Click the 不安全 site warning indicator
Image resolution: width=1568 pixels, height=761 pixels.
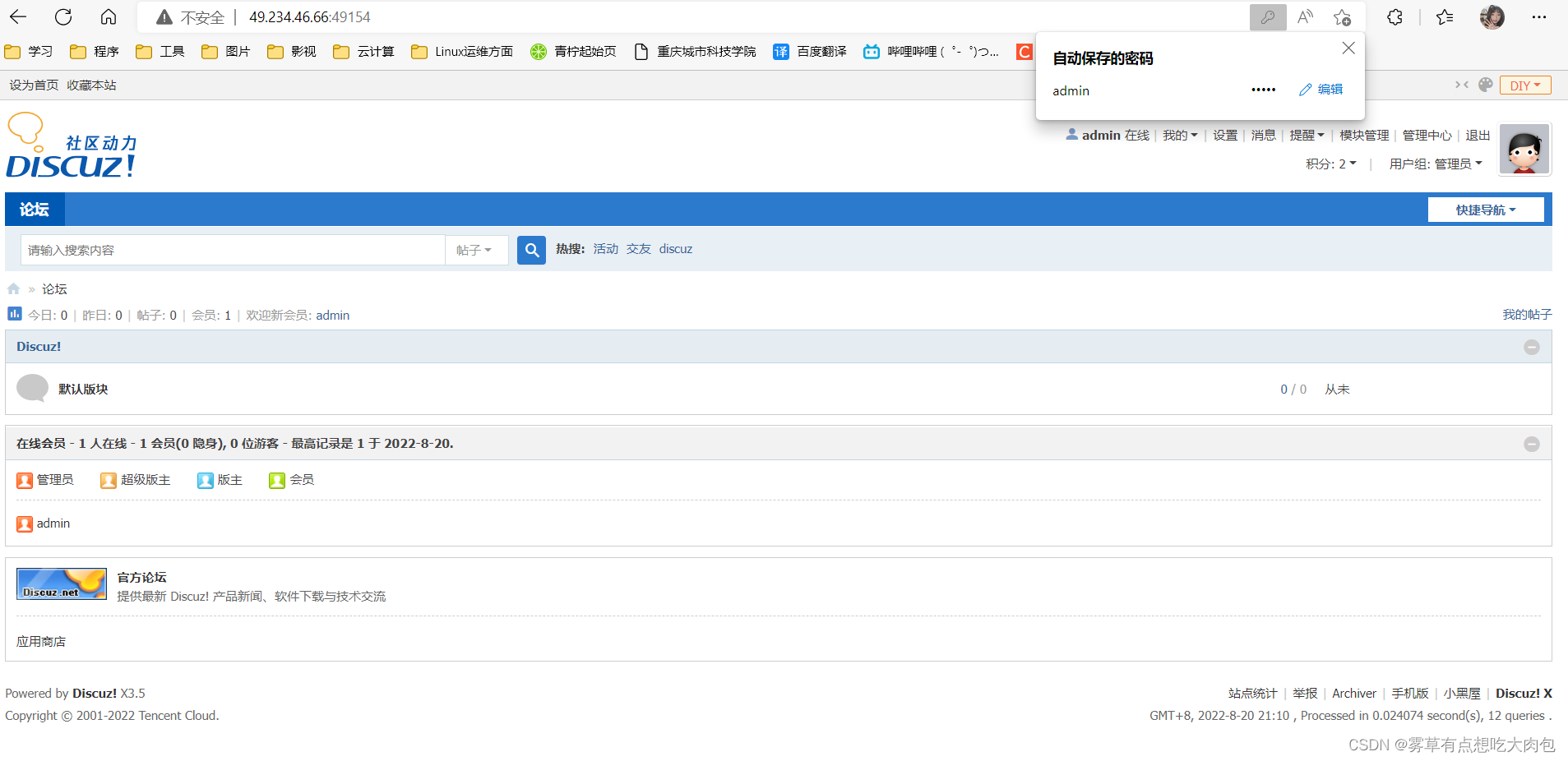point(191,17)
